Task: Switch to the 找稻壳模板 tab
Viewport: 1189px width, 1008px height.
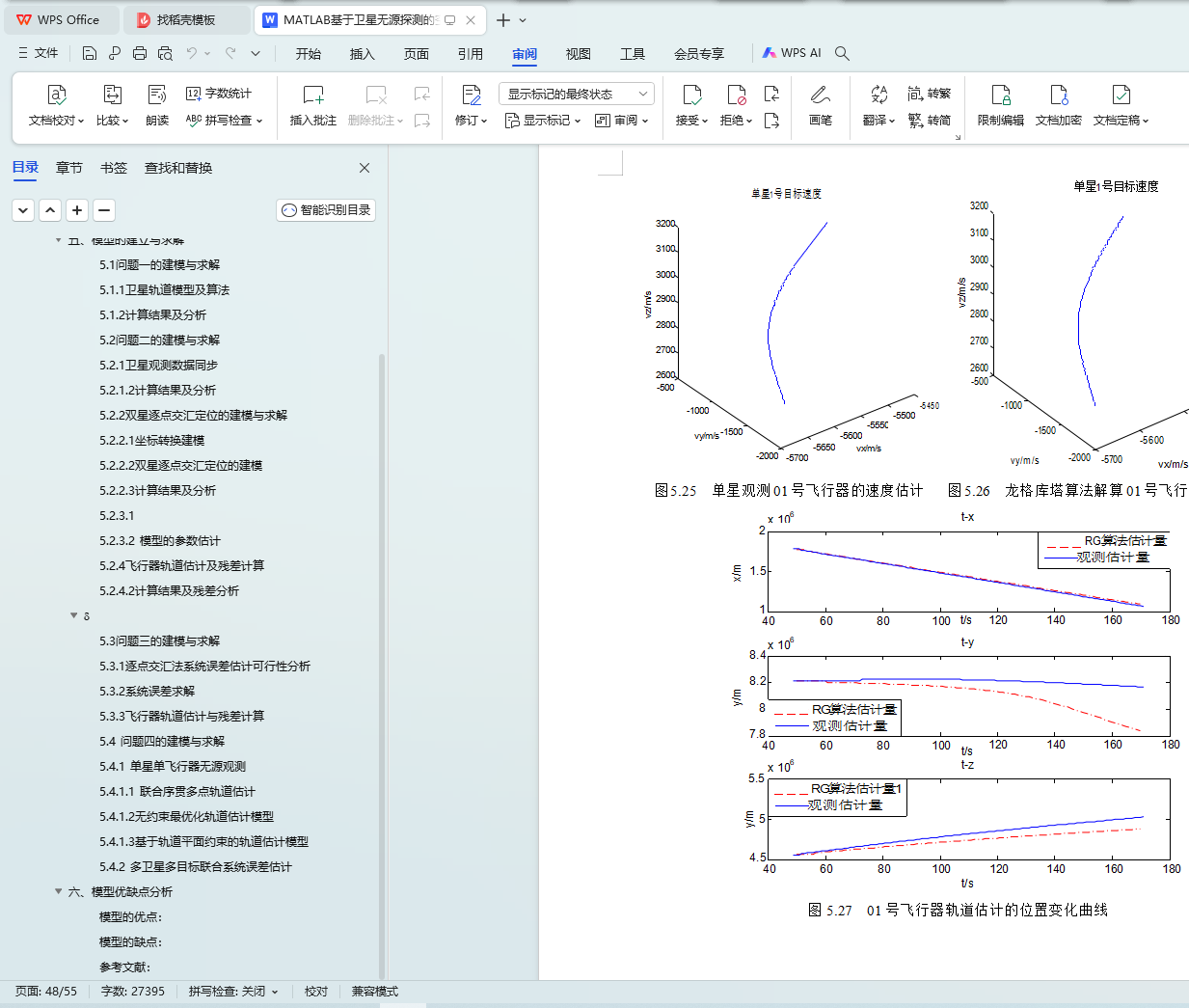Action: [186, 19]
